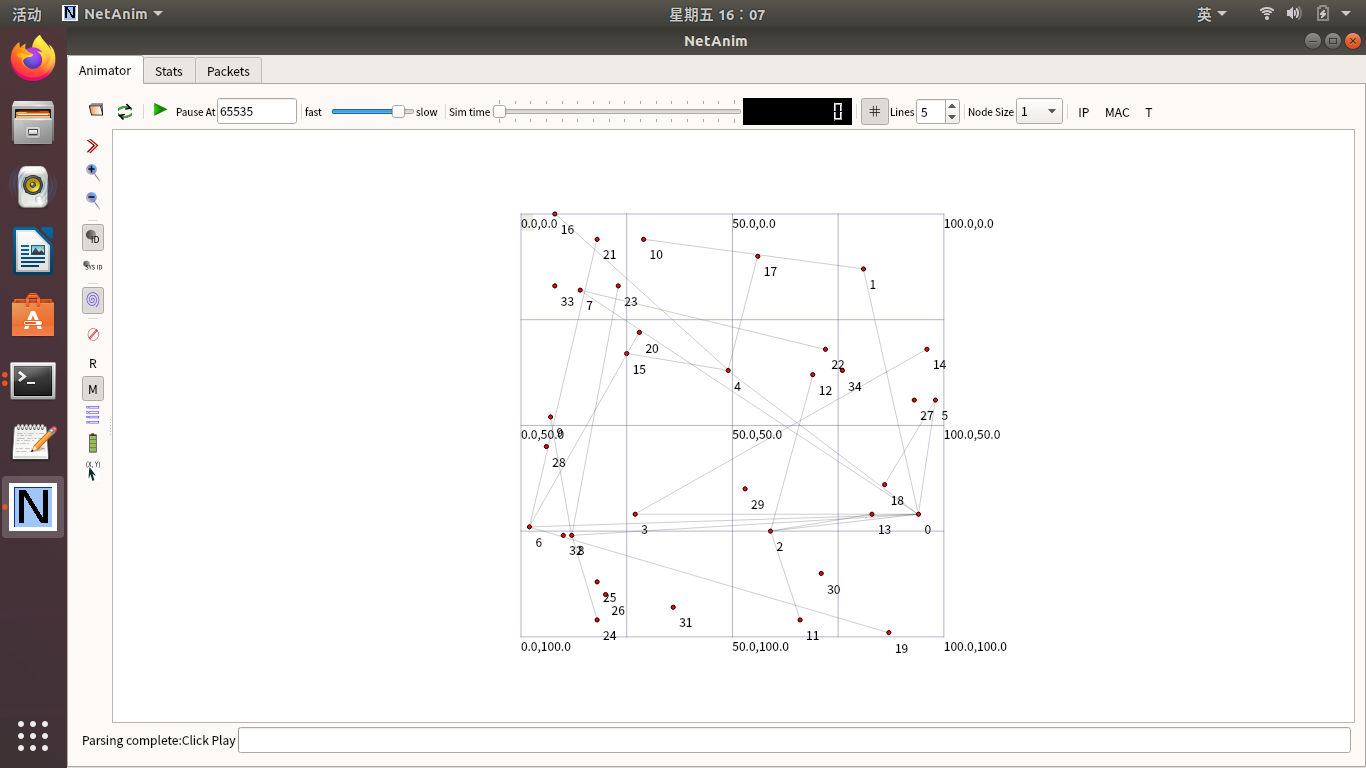Click the open trace file icon

[x=96, y=111]
